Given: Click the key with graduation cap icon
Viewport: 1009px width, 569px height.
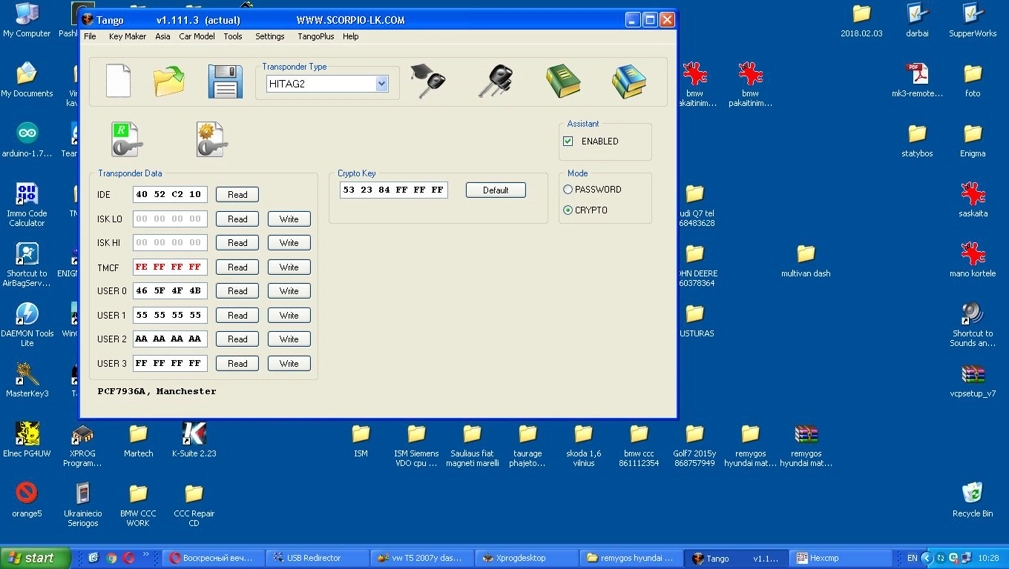Looking at the screenshot, I should [x=428, y=80].
